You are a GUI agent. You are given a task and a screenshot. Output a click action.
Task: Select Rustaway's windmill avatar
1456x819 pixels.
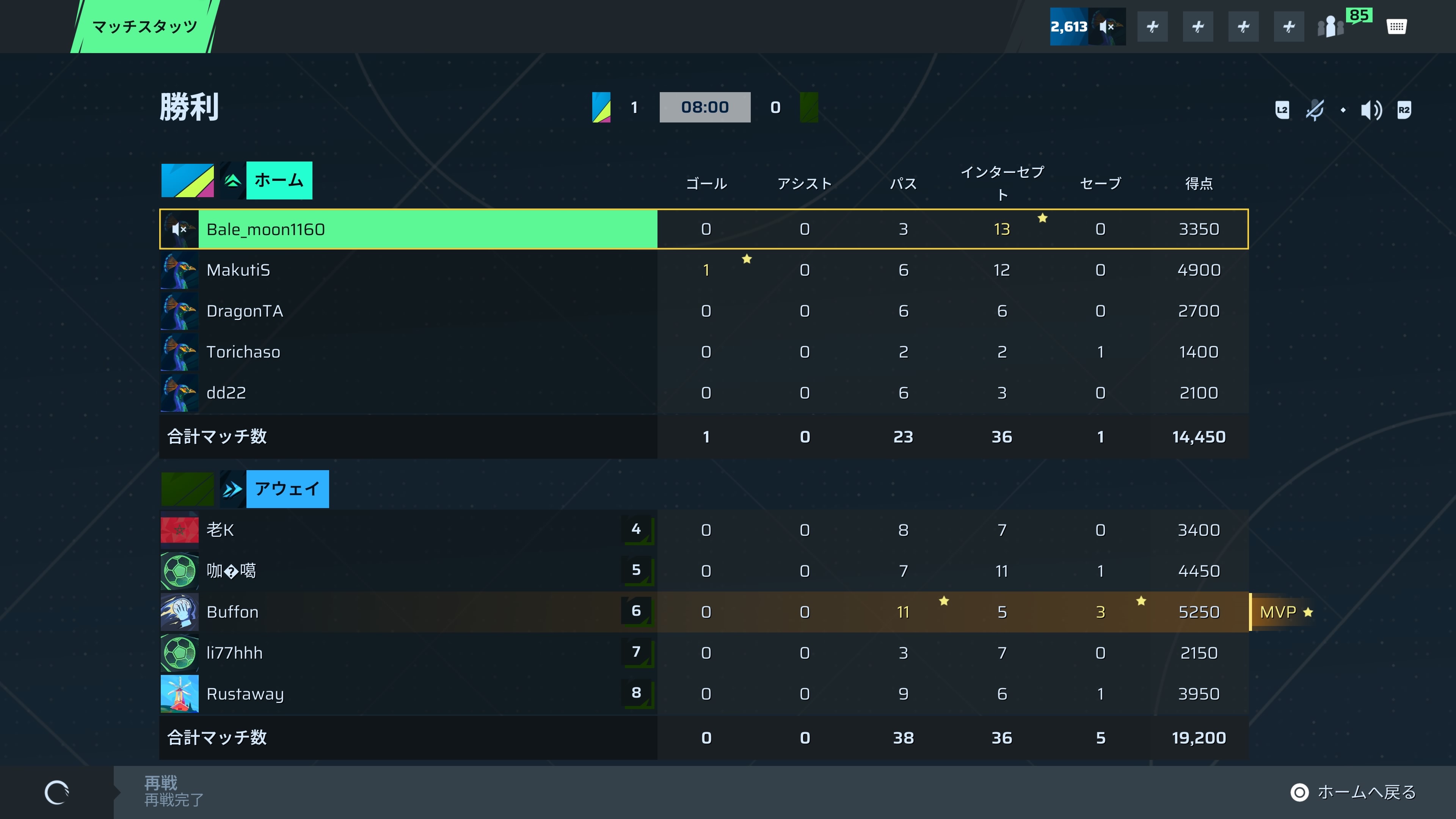tap(179, 693)
